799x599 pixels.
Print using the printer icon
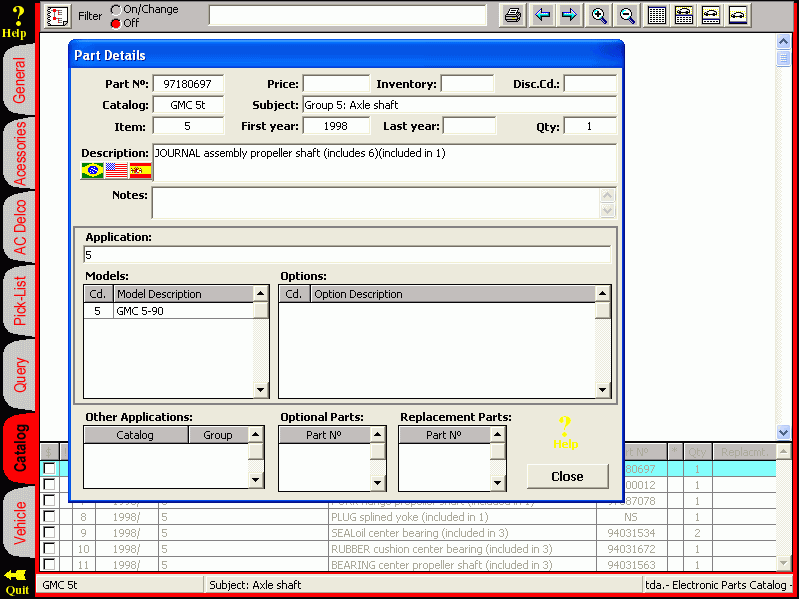click(513, 15)
